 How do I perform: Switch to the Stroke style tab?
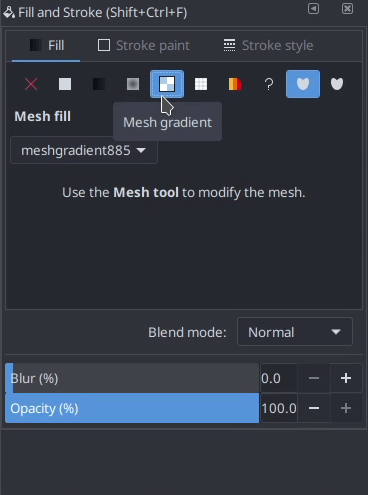point(268,45)
